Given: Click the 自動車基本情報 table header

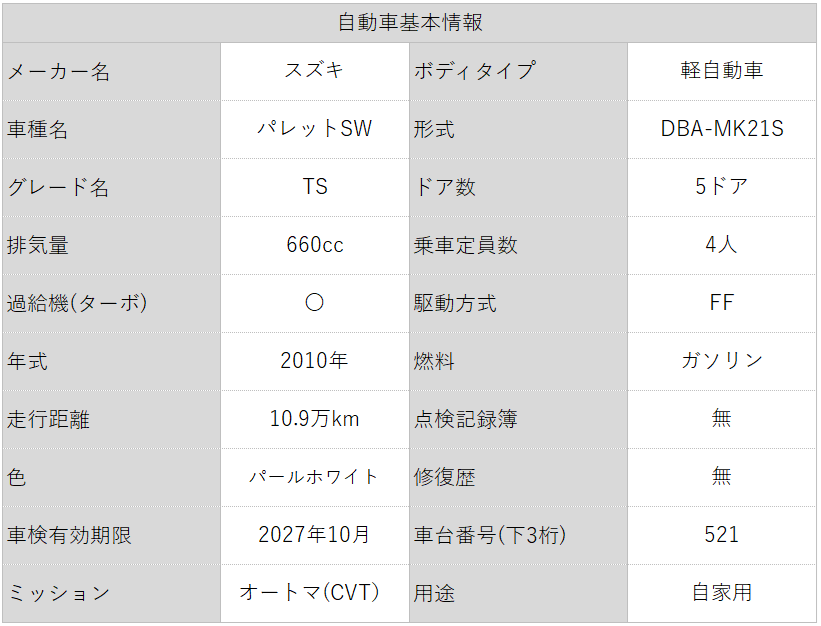Looking at the screenshot, I should [410, 22].
